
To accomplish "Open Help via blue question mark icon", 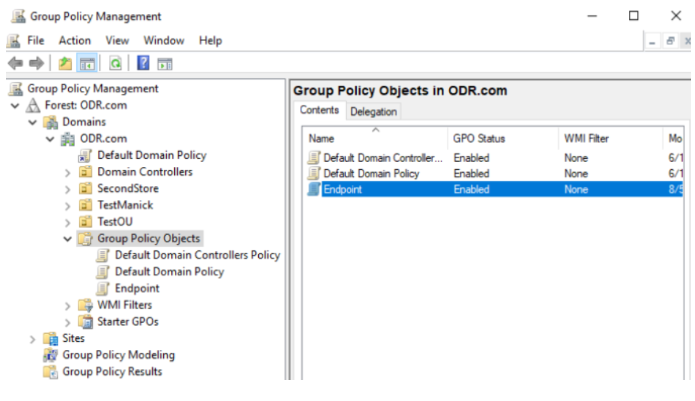I will click(x=143, y=63).
